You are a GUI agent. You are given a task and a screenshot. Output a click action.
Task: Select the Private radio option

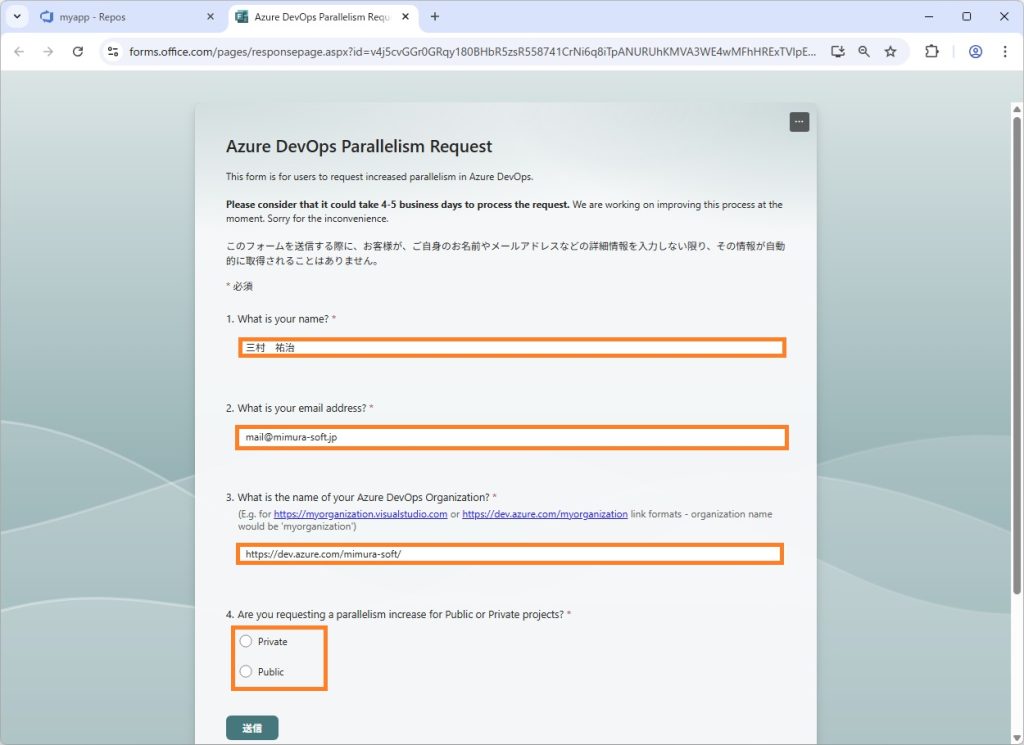point(246,641)
